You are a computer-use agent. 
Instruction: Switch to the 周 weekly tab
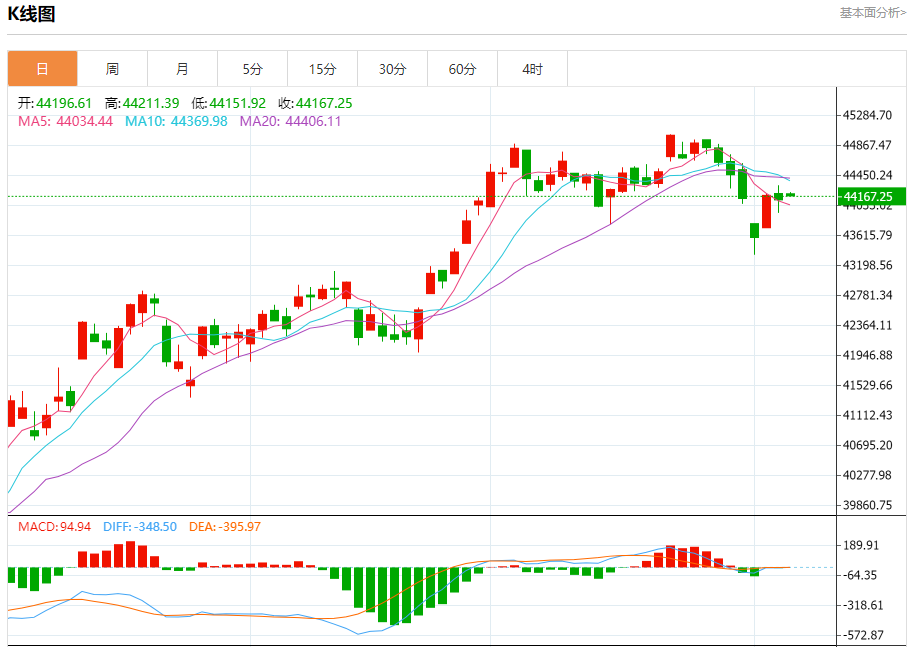tap(112, 69)
